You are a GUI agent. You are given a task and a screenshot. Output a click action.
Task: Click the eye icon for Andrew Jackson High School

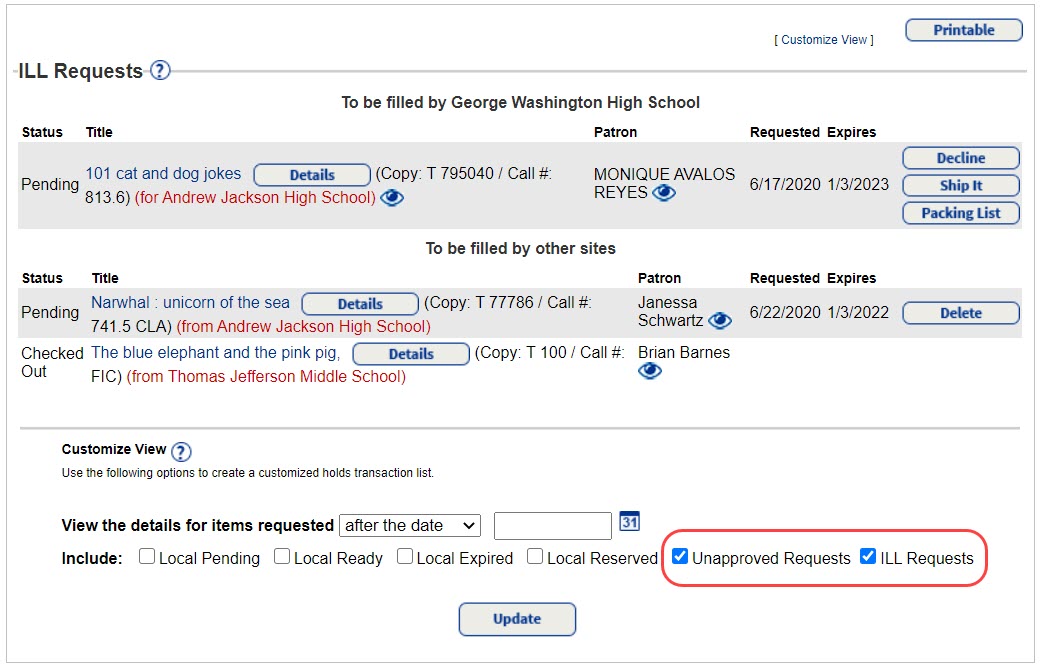[391, 198]
